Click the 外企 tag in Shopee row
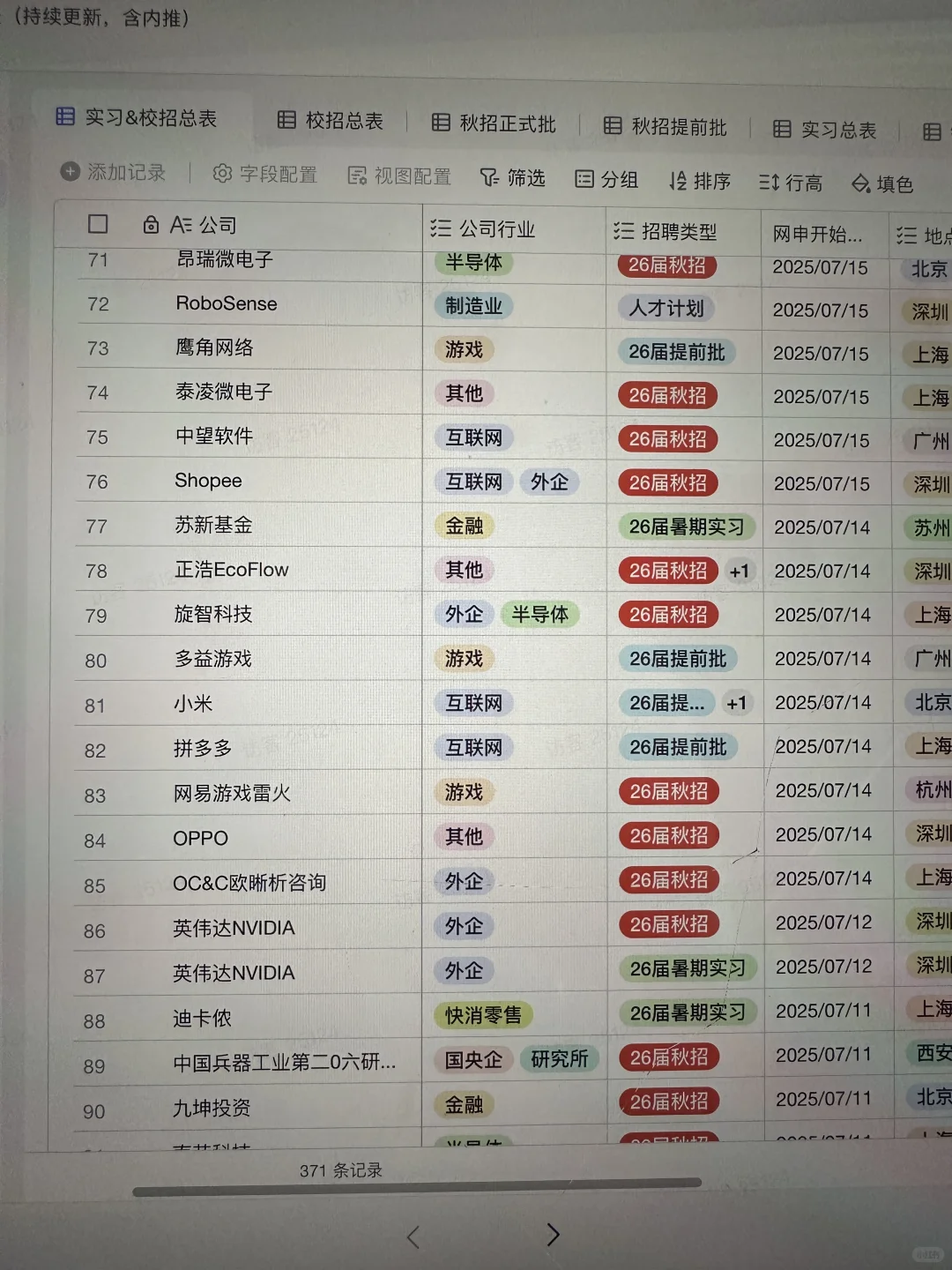Viewport: 952px width, 1270px height. 549,482
